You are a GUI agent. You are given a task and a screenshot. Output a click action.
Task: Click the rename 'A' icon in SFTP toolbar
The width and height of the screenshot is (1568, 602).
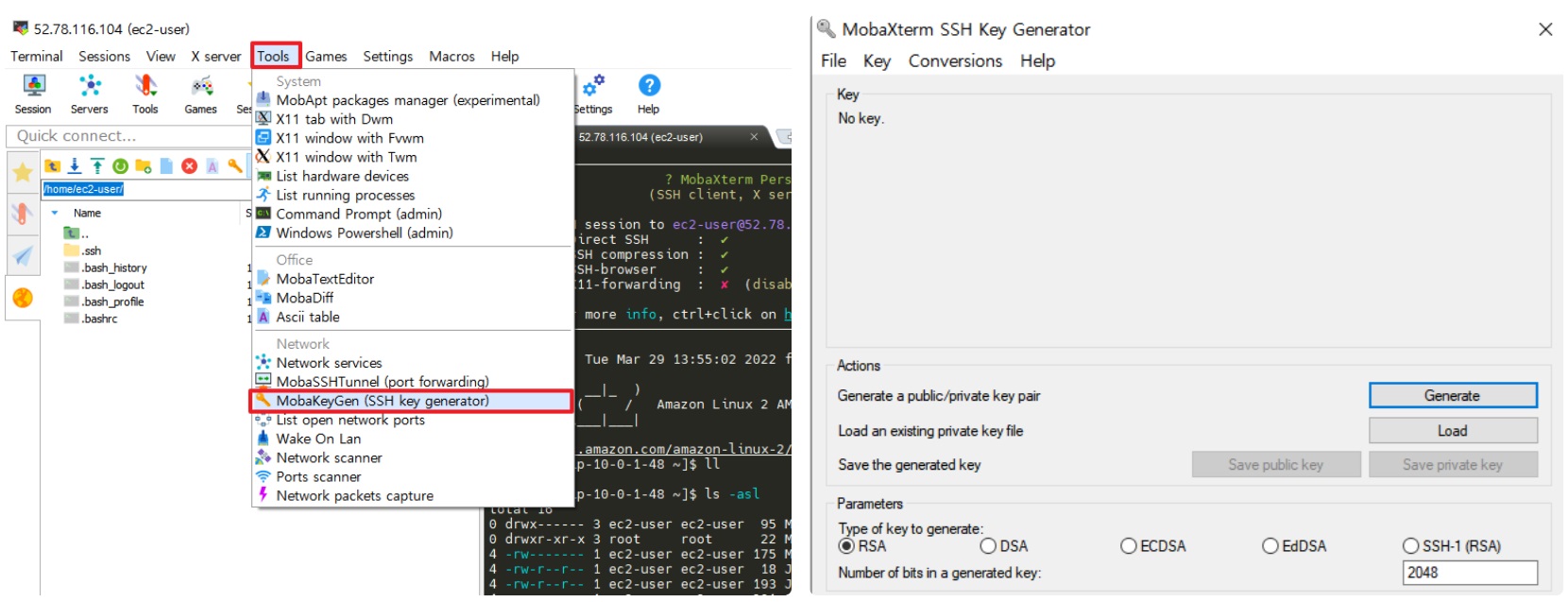[x=213, y=166]
